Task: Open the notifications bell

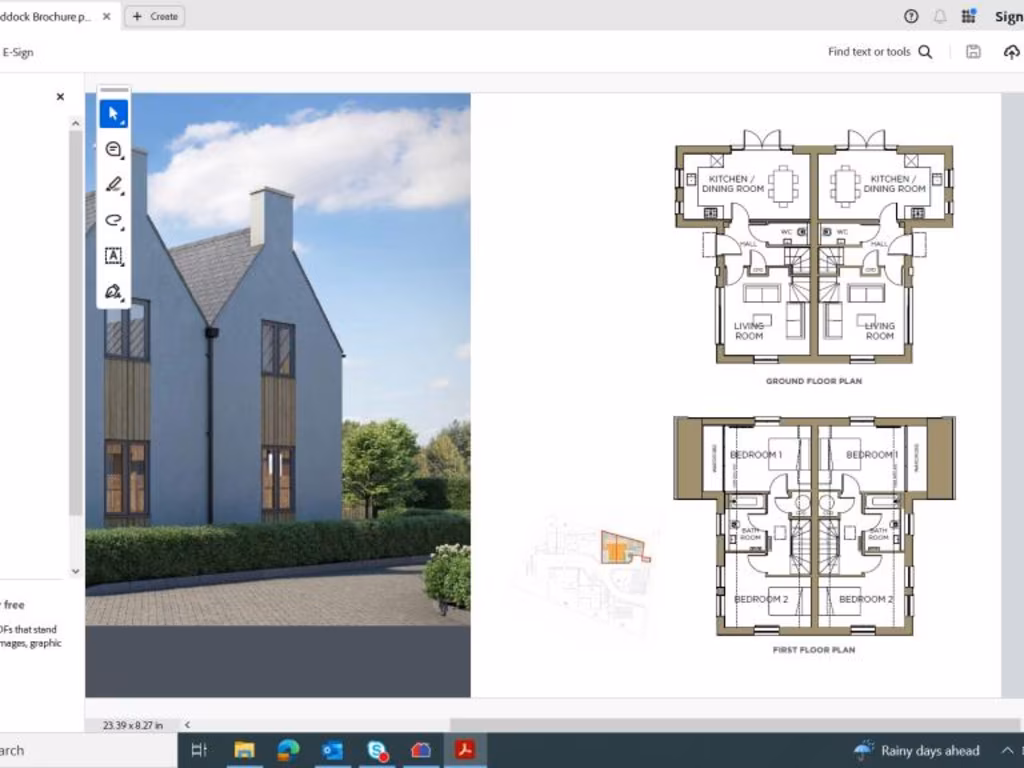Action: (940, 16)
